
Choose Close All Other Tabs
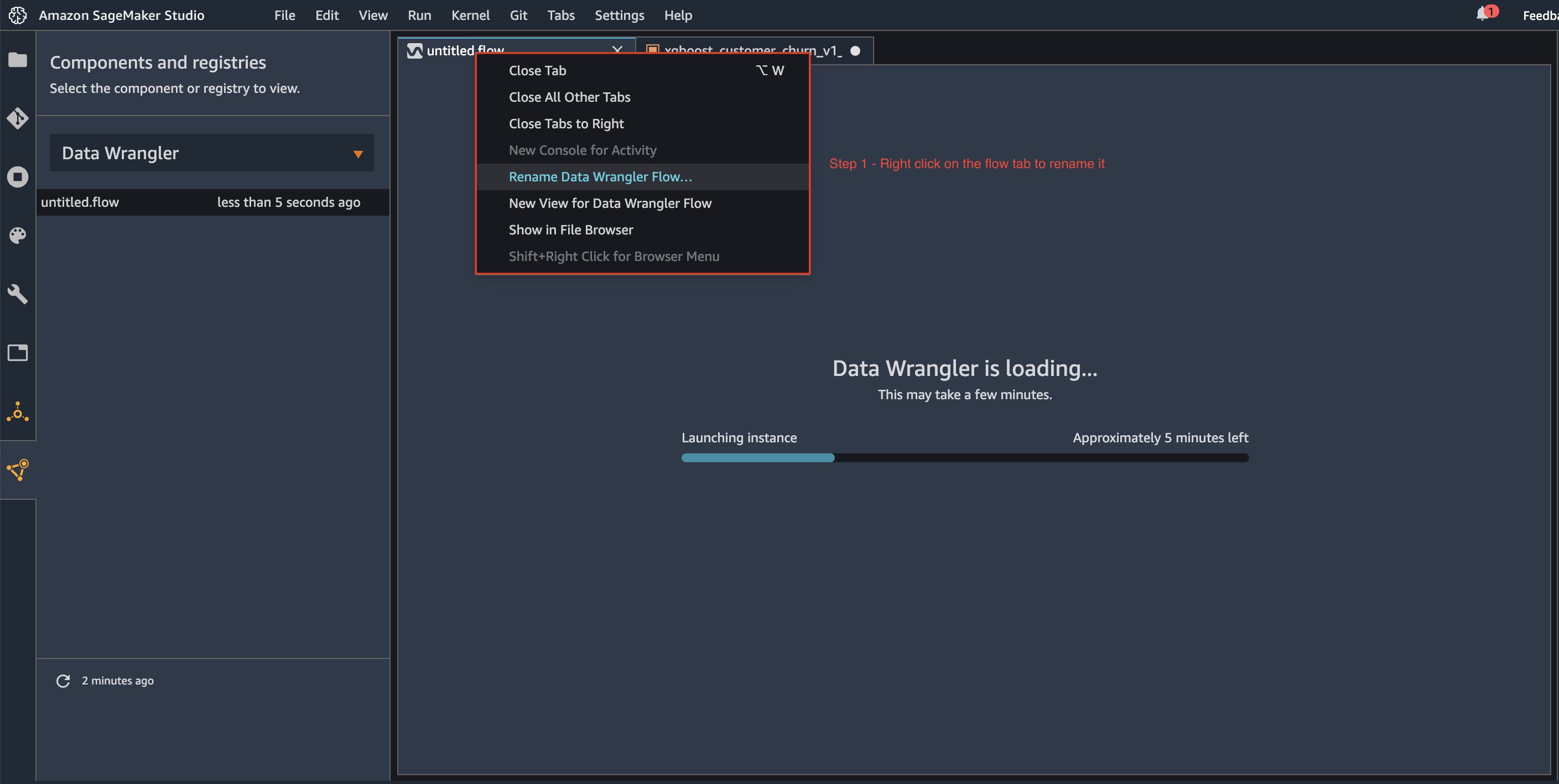643,97
